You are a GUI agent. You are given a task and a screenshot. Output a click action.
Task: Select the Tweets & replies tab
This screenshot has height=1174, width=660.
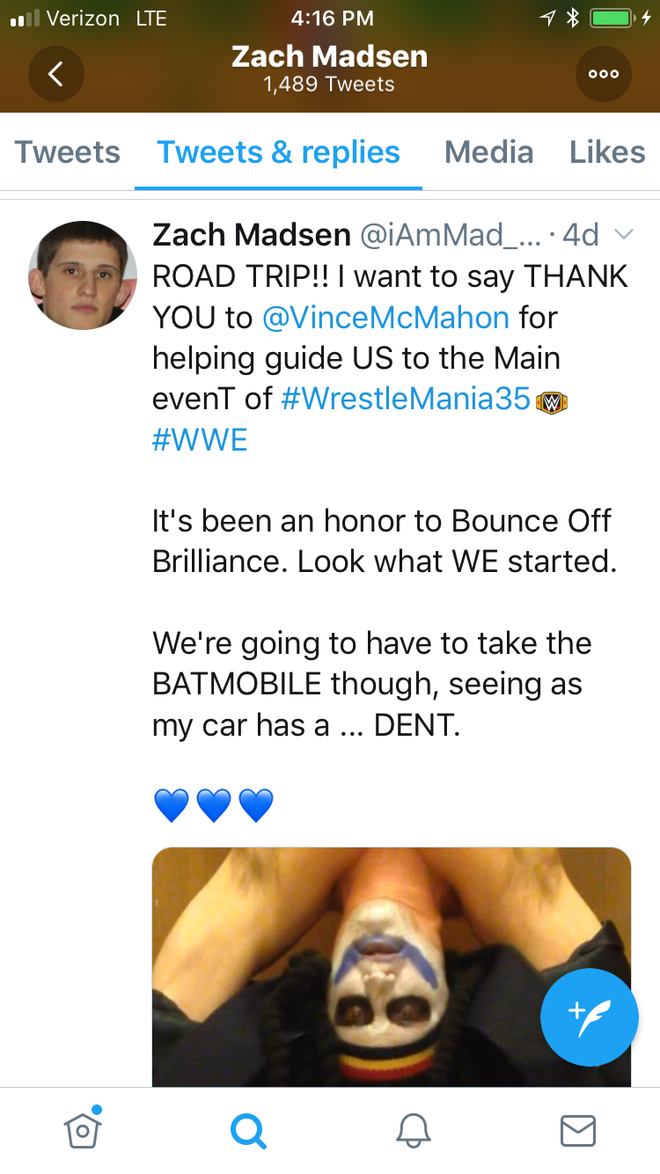click(x=278, y=152)
